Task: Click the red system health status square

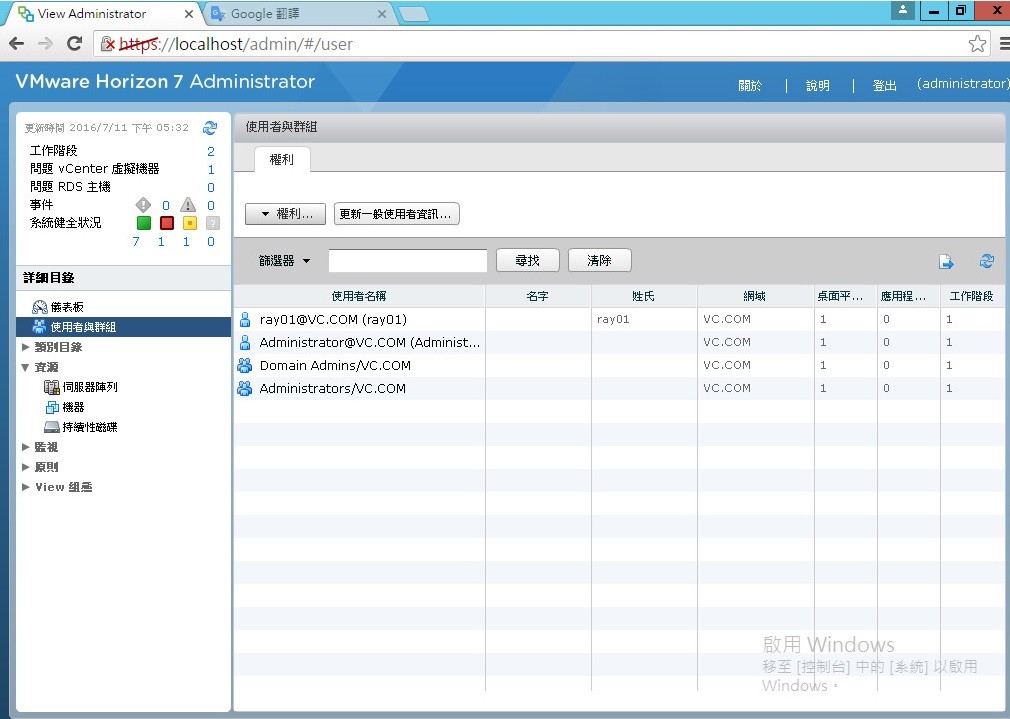Action: pos(167,223)
